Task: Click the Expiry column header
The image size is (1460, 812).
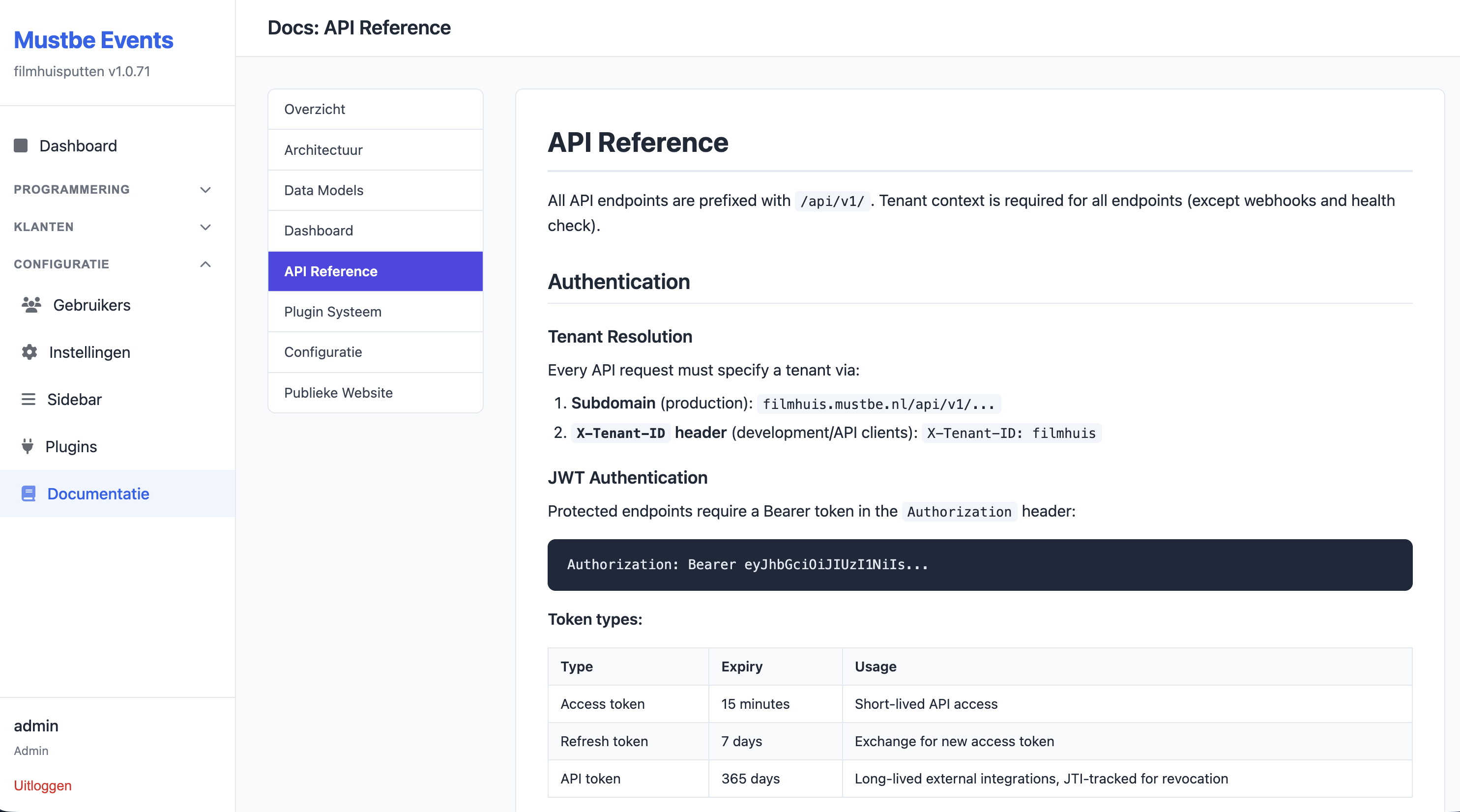Action: click(775, 667)
